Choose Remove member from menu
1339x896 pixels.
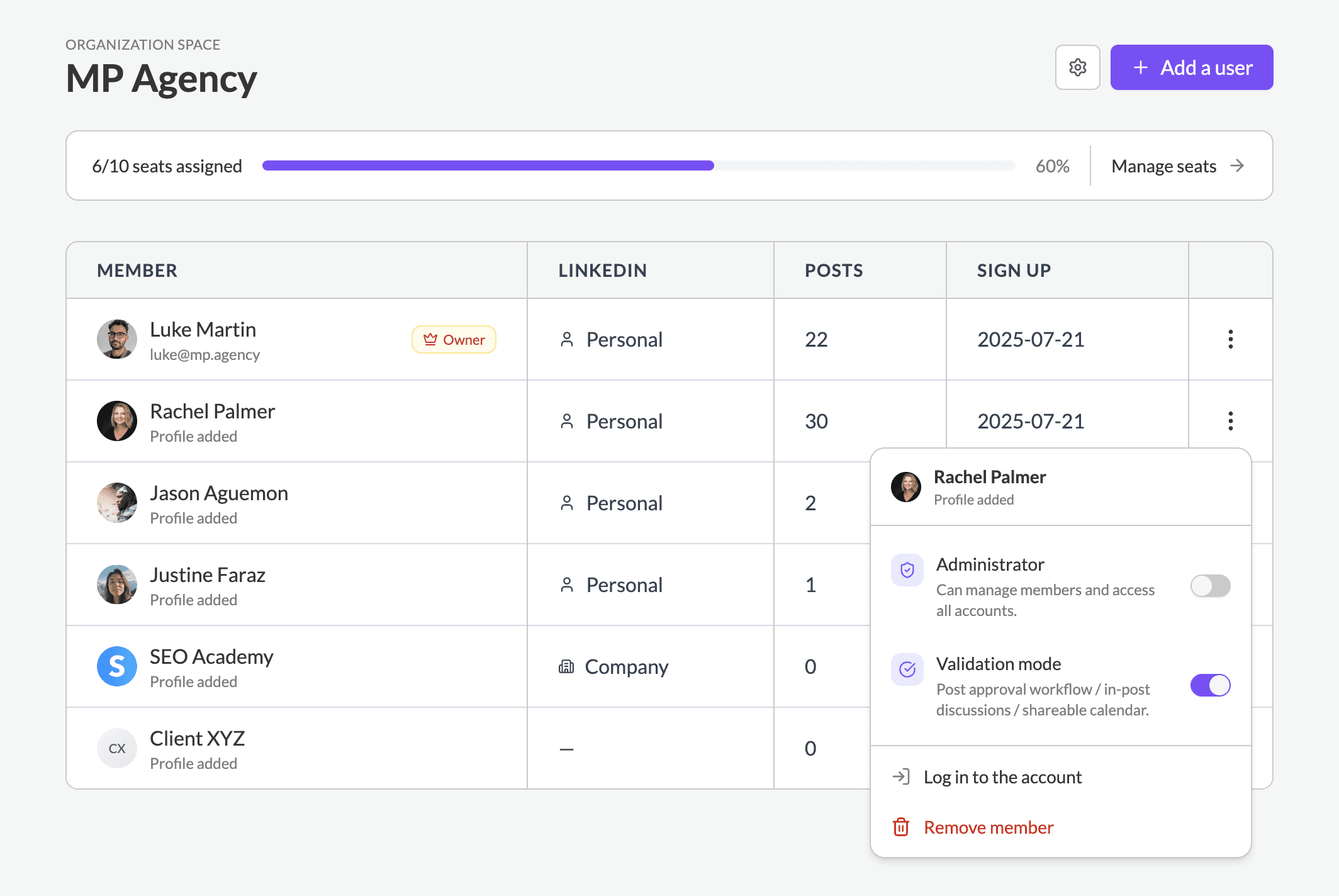coord(988,827)
